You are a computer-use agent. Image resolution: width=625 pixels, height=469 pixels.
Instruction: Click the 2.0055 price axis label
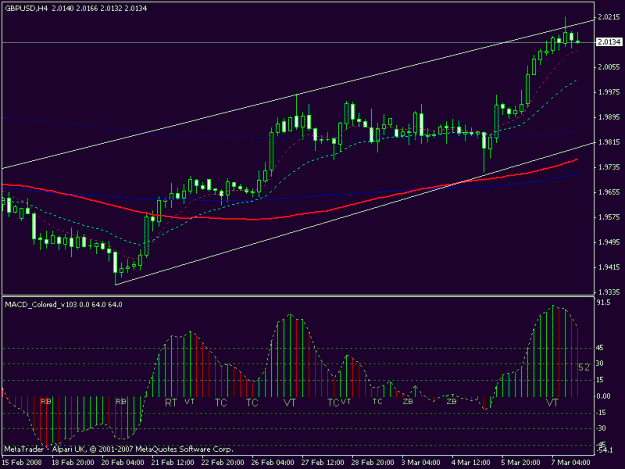(609, 67)
